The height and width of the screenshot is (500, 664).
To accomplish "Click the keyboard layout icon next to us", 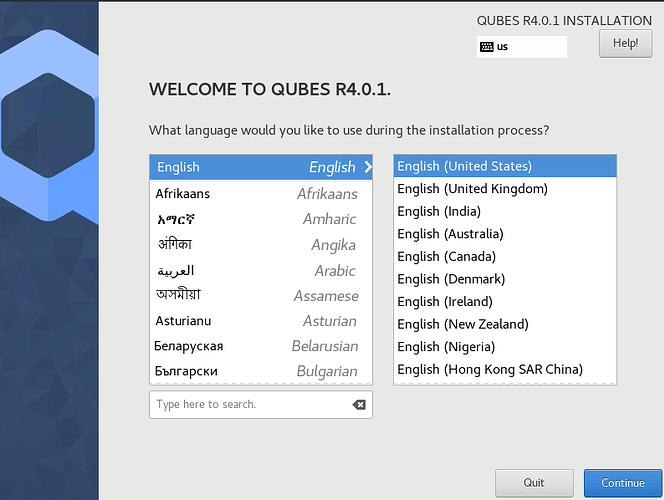I will pyautogui.click(x=487, y=47).
